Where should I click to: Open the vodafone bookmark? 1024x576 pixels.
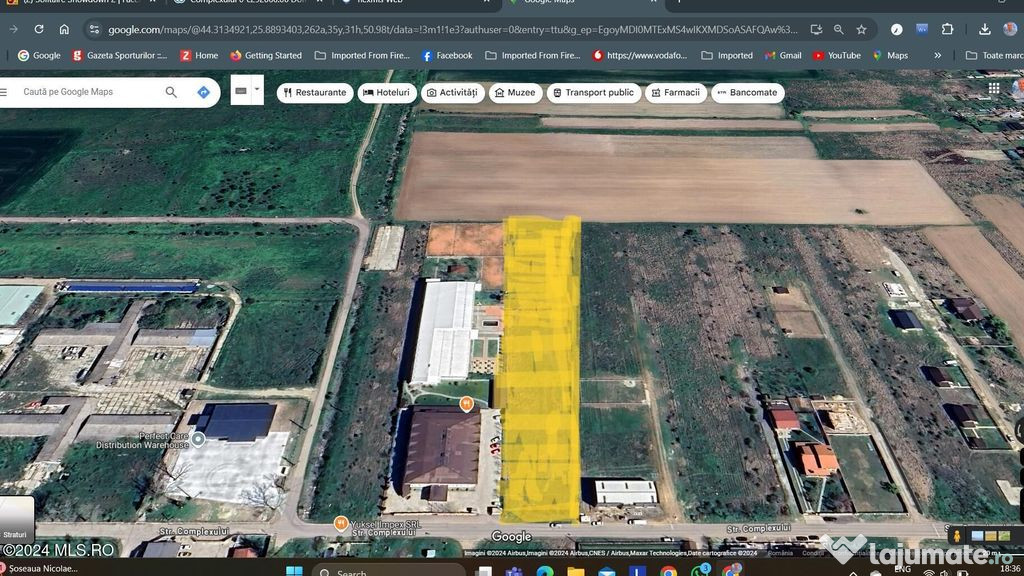click(x=639, y=56)
